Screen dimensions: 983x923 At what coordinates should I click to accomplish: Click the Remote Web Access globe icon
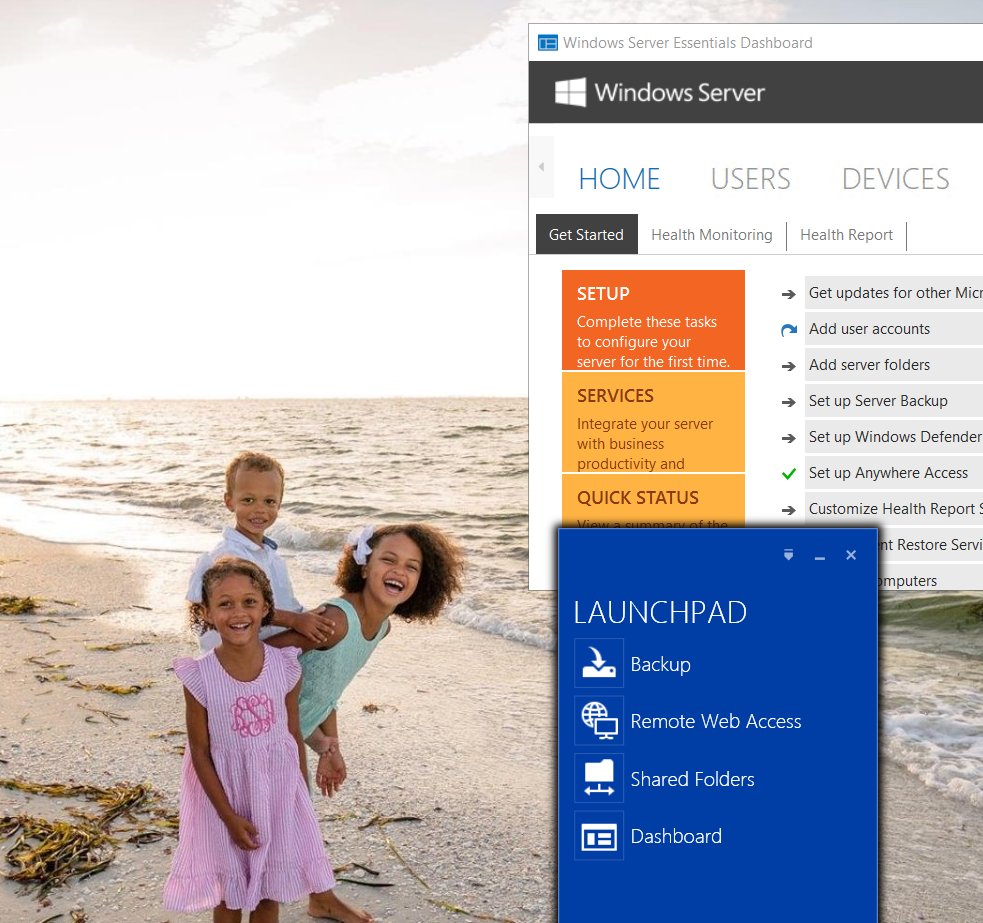click(599, 720)
